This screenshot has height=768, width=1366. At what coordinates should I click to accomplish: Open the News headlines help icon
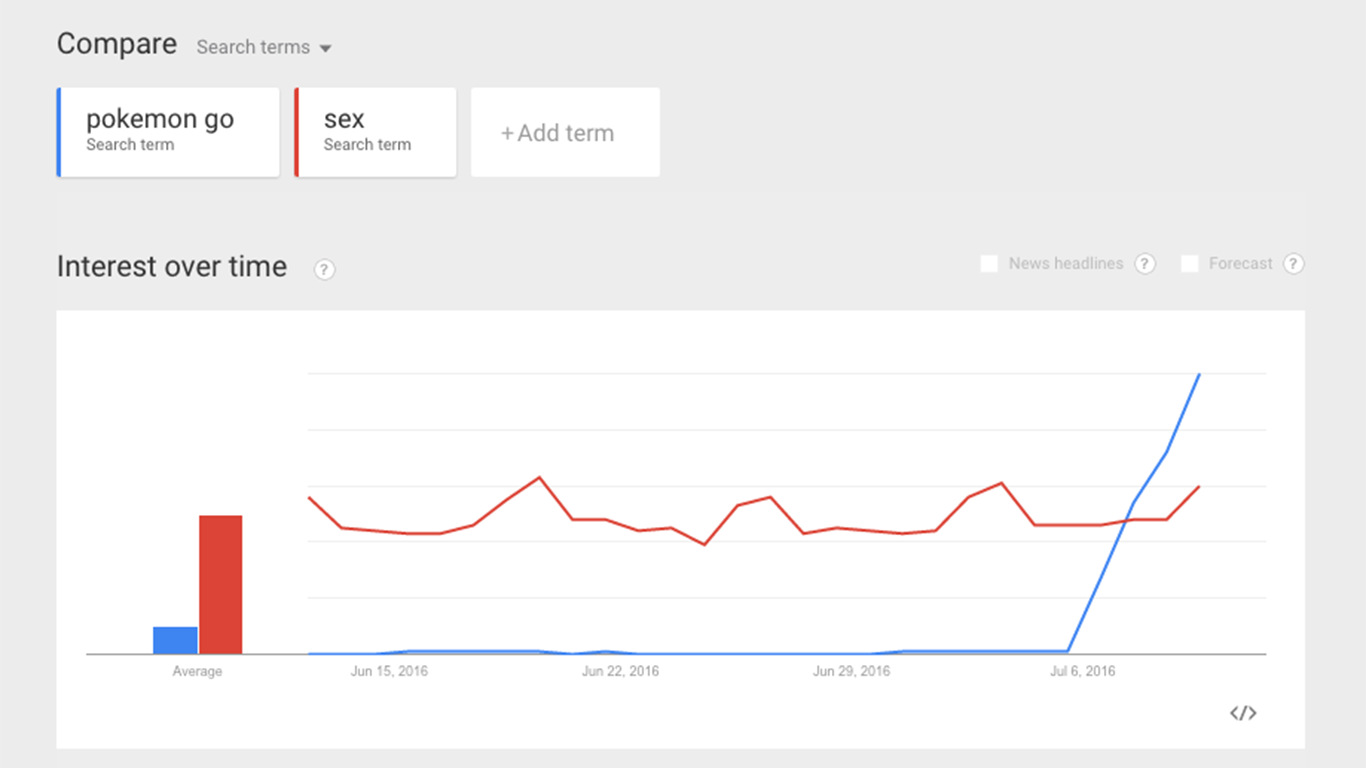(x=1145, y=264)
